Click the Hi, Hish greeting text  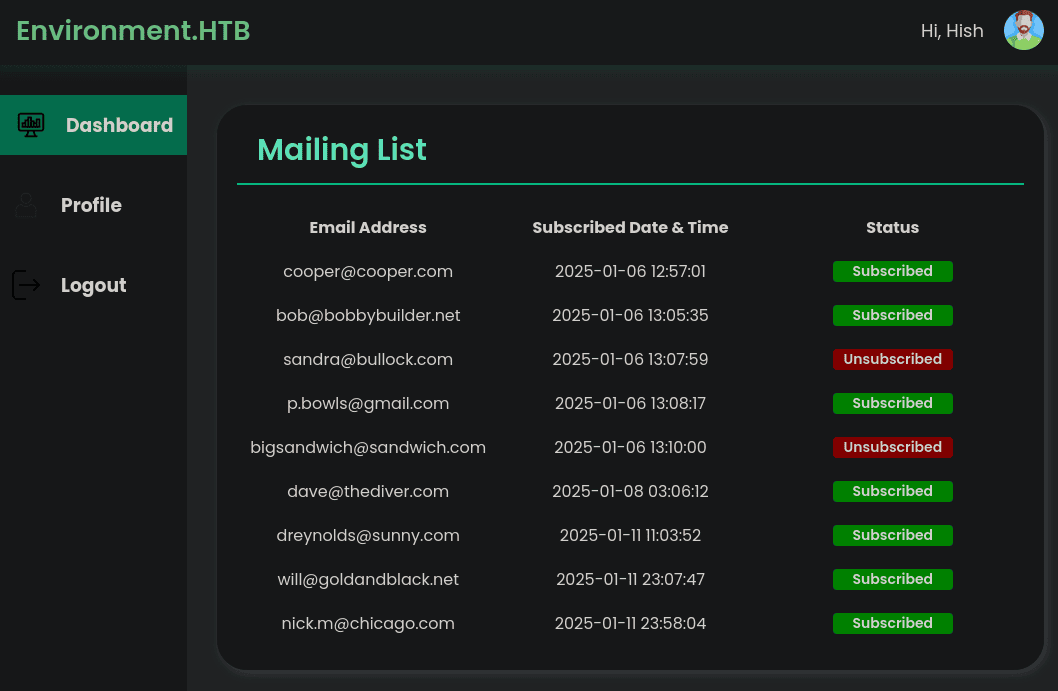(951, 31)
